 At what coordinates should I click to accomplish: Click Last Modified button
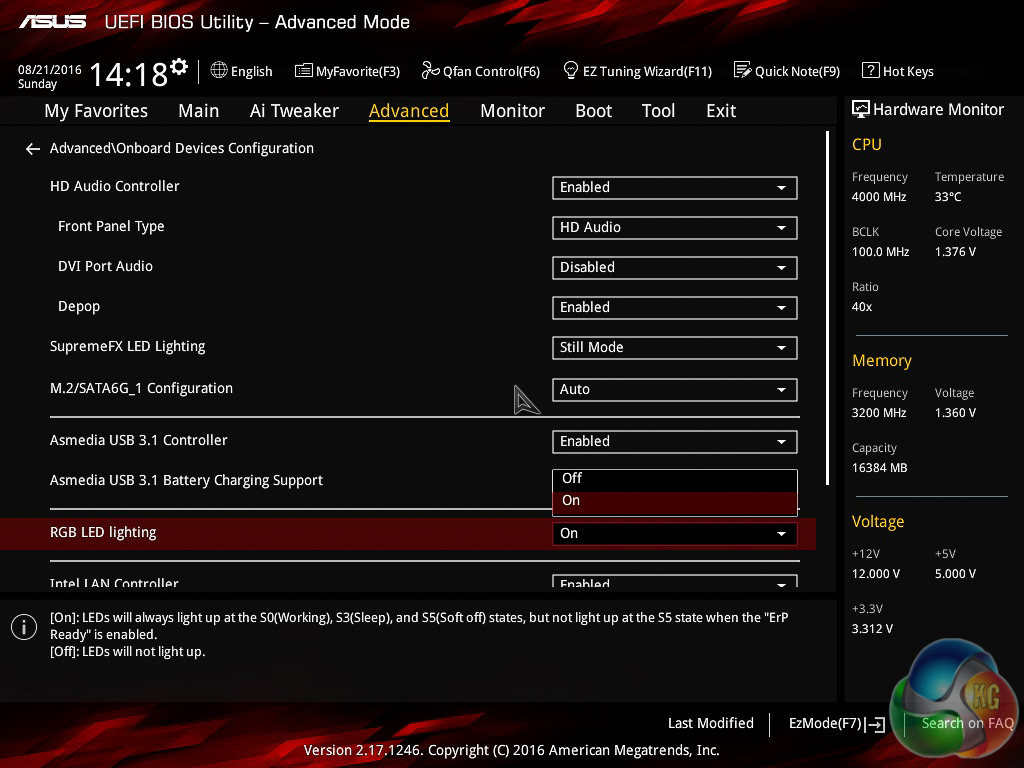pyautogui.click(x=711, y=724)
